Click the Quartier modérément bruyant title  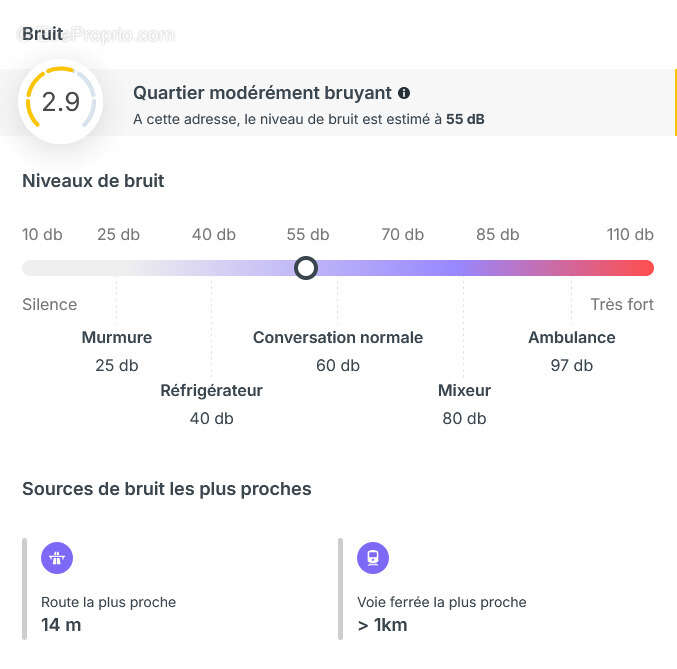pos(262,93)
